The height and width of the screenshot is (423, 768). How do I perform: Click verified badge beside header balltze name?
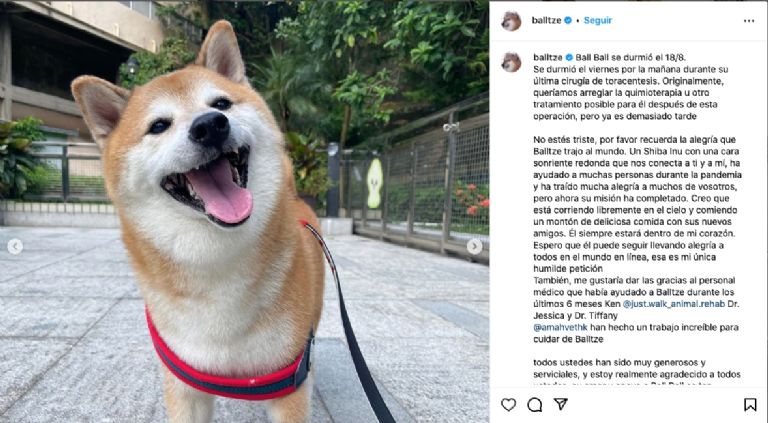[568, 21]
